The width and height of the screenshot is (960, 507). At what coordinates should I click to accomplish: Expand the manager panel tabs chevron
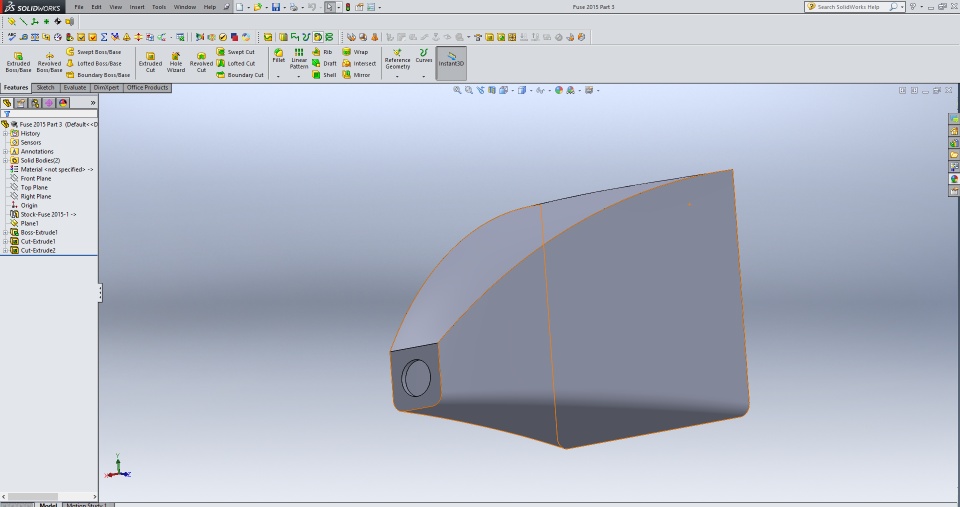(x=93, y=103)
